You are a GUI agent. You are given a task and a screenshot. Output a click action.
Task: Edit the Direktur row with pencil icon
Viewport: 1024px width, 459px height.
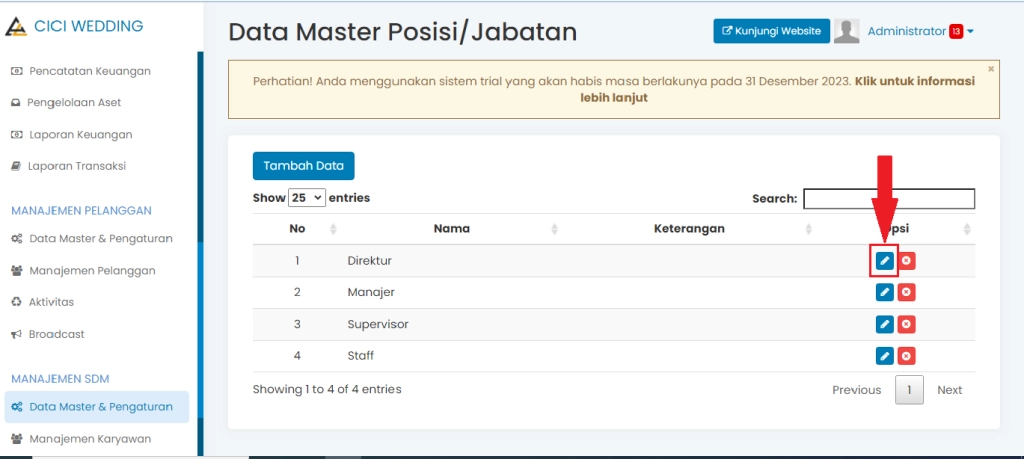pyautogui.click(x=884, y=261)
